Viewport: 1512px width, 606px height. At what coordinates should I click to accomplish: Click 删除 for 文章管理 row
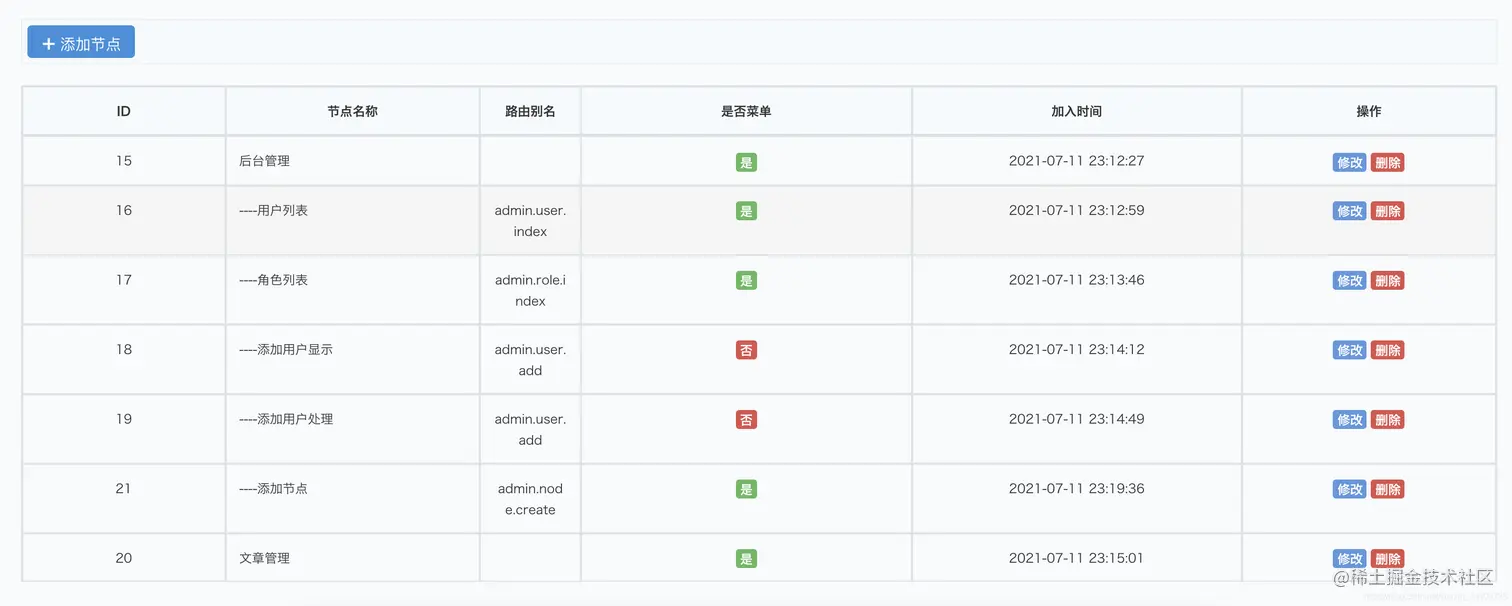pos(1387,559)
